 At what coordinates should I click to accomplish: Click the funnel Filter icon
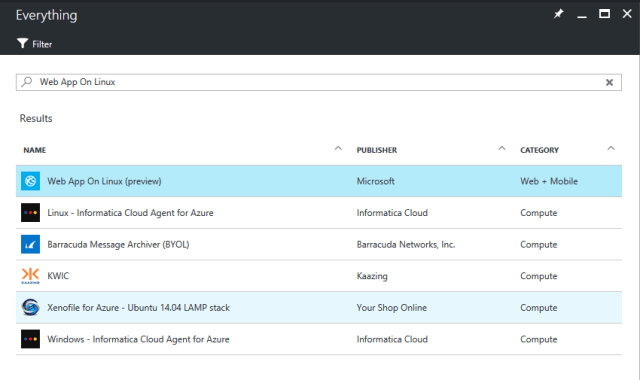tap(22, 44)
